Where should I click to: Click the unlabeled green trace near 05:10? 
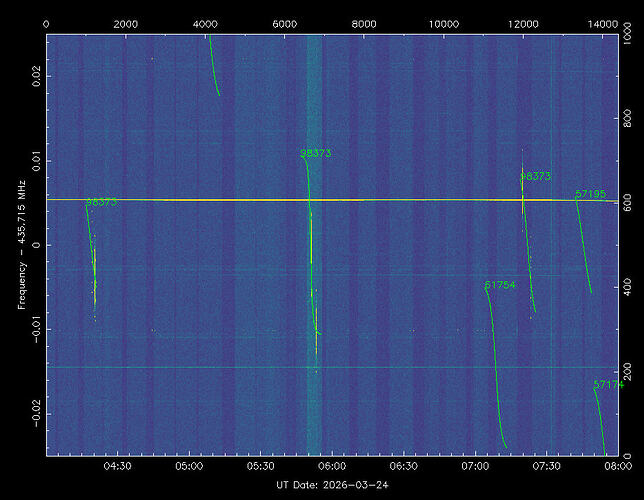pyautogui.click(x=213, y=70)
